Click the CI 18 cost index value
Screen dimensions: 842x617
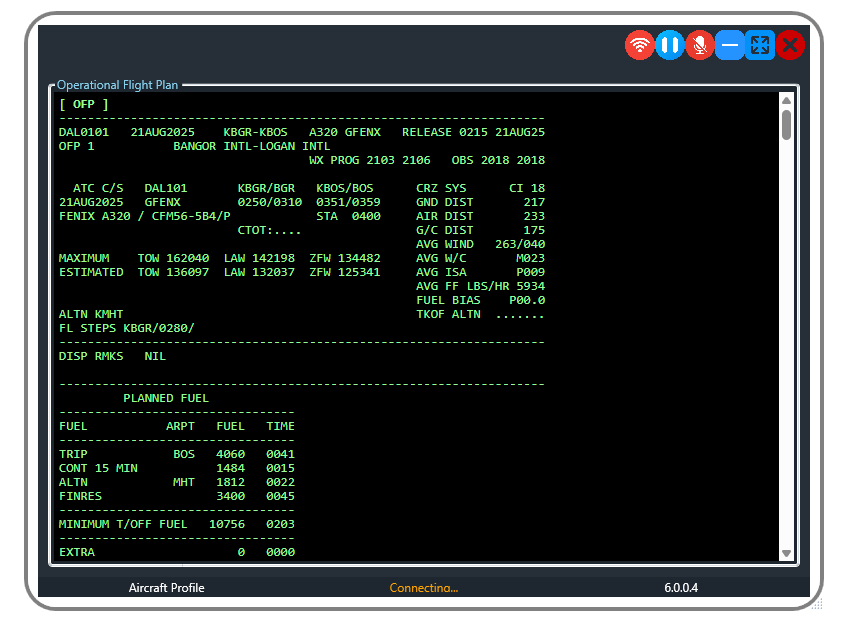pos(527,188)
